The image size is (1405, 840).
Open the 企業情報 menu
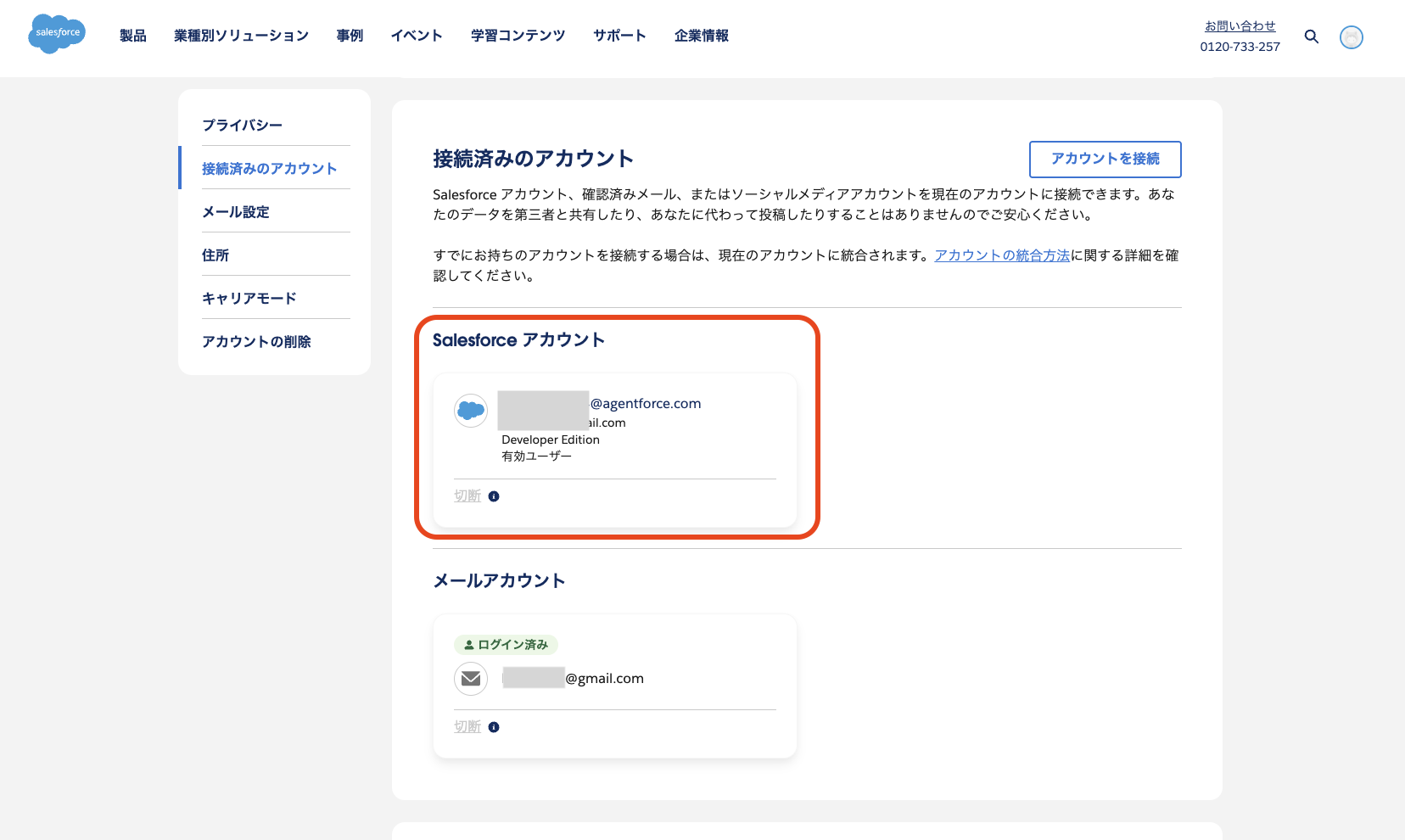[x=702, y=36]
